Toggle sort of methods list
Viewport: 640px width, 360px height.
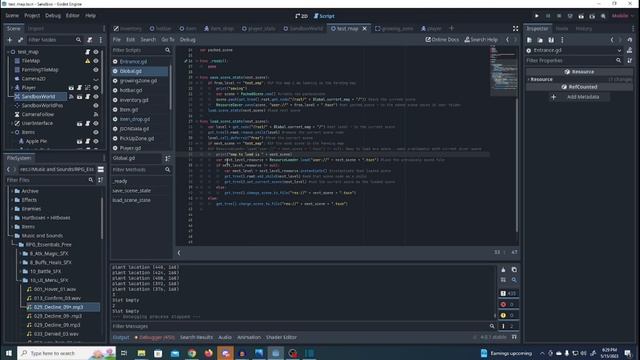coord(167,158)
